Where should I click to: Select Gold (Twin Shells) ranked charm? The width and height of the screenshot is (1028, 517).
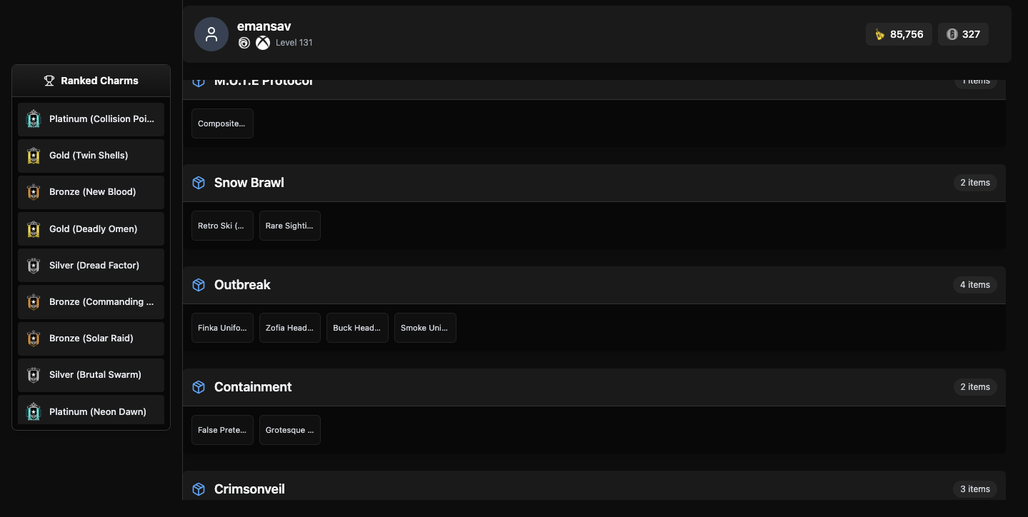(x=91, y=156)
